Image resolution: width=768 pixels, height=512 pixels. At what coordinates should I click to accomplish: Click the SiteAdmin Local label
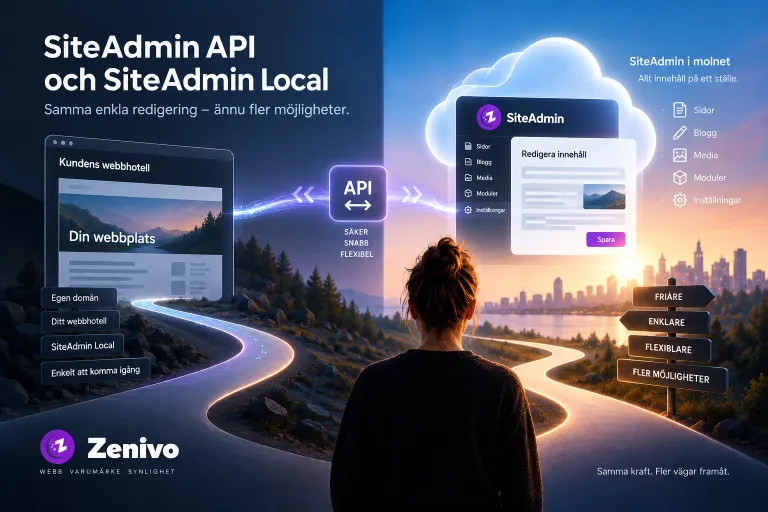coord(82,346)
